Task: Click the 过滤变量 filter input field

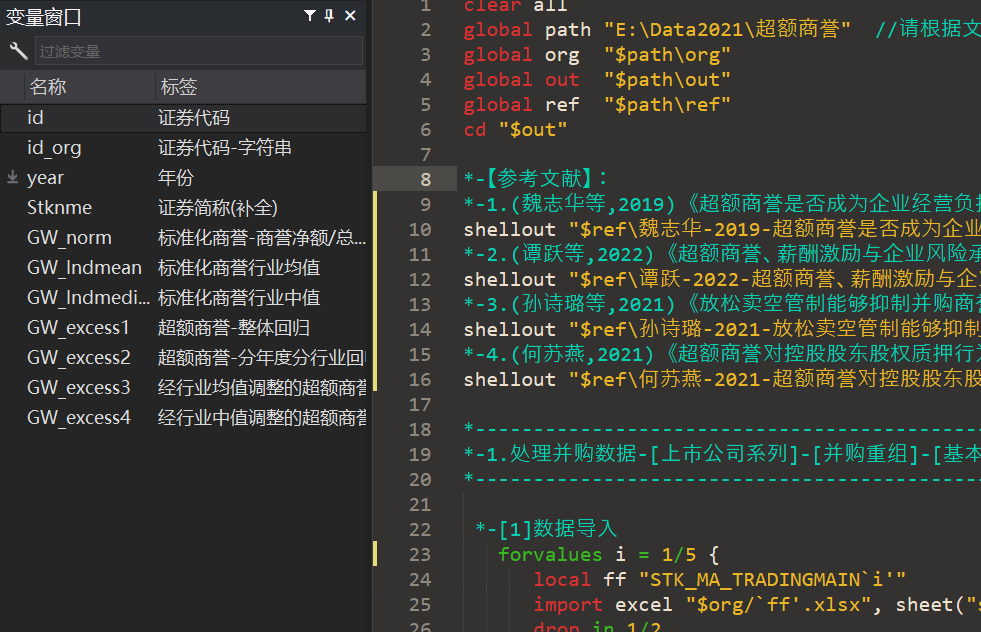Action: [x=198, y=51]
